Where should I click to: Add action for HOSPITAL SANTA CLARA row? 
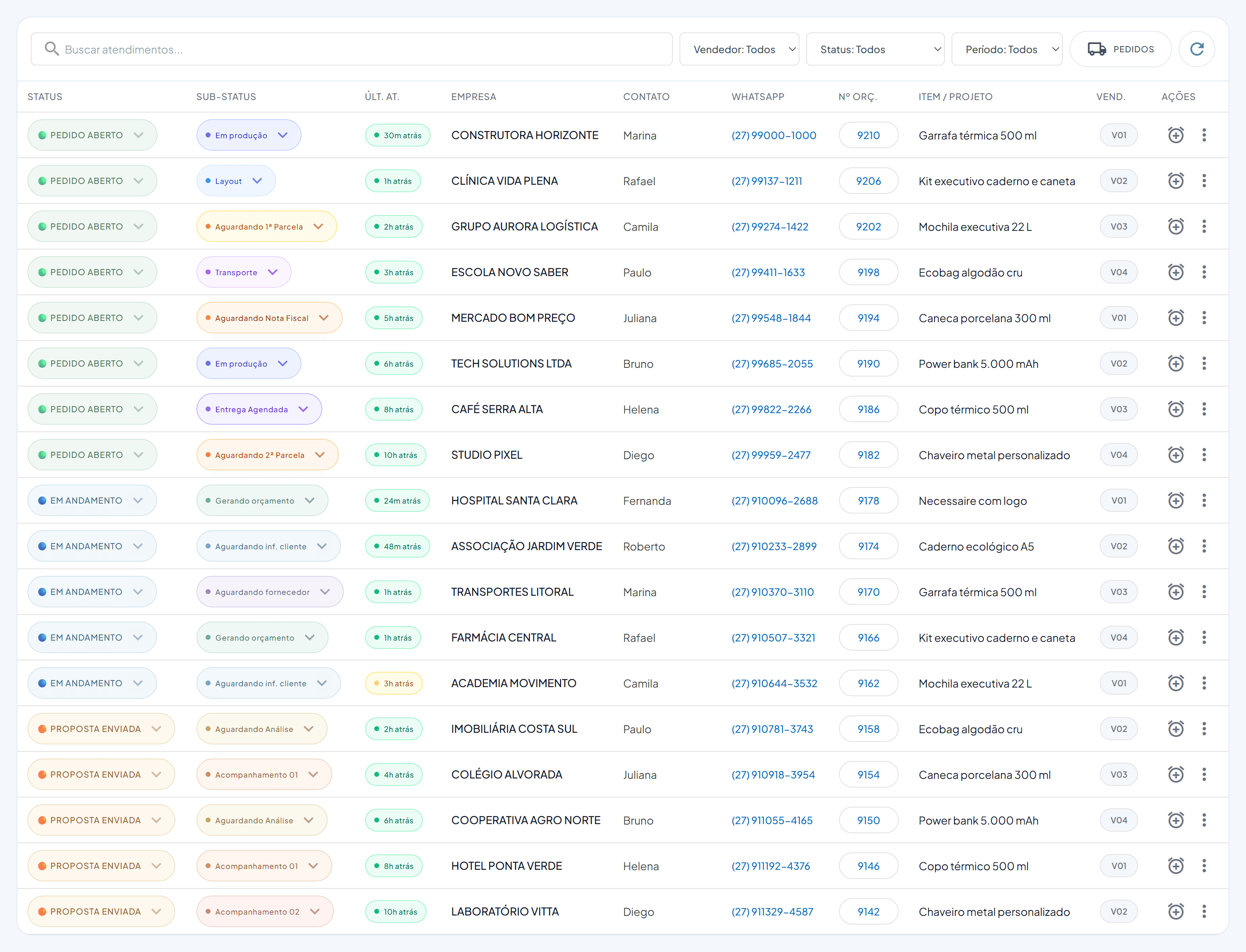1176,500
